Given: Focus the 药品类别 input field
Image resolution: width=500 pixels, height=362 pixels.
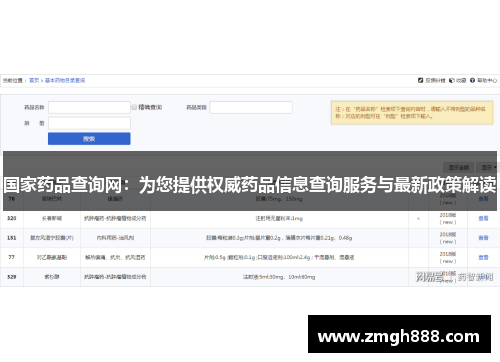Looking at the screenshot, I should pos(251,107).
